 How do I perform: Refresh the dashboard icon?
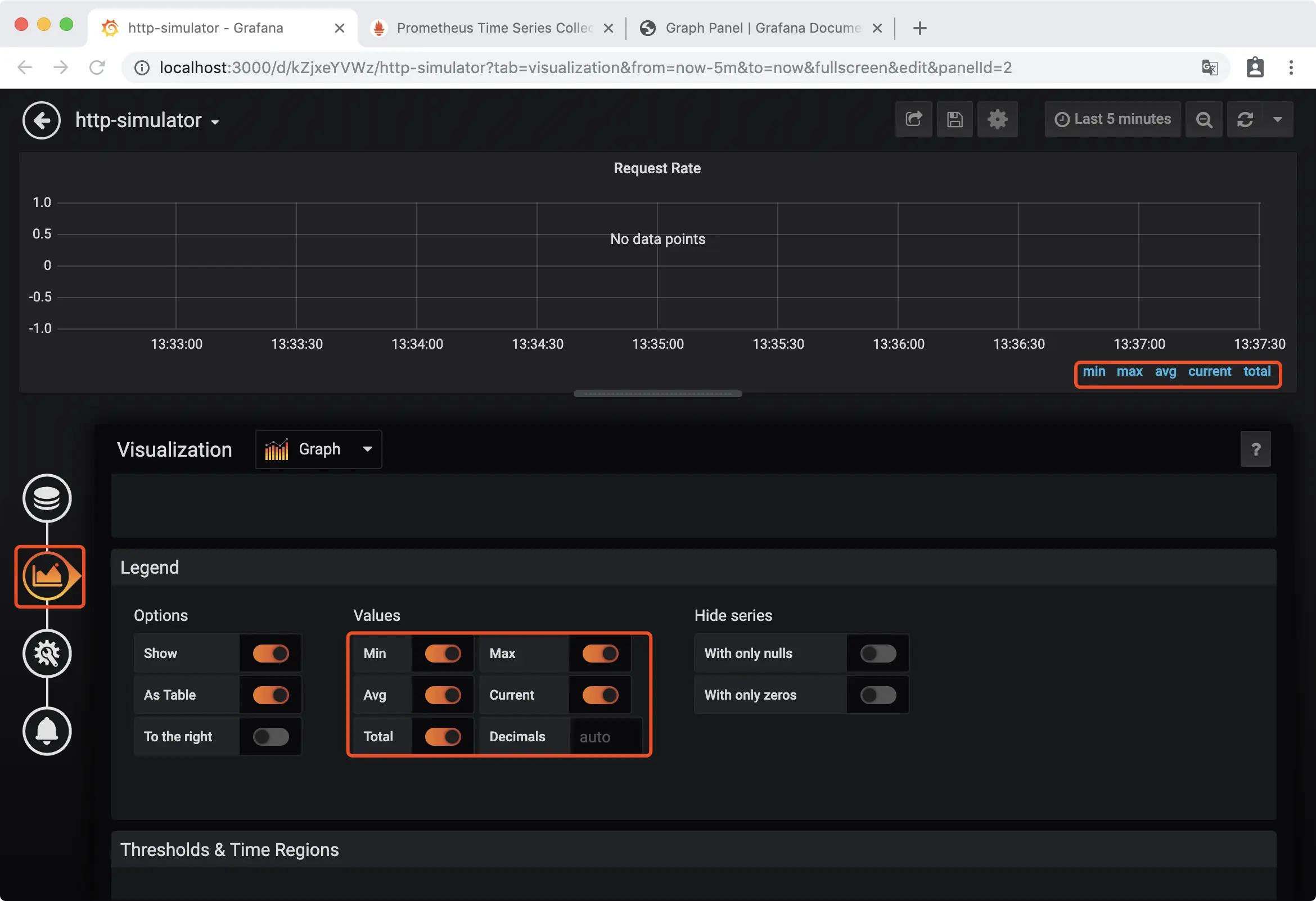click(x=1245, y=119)
